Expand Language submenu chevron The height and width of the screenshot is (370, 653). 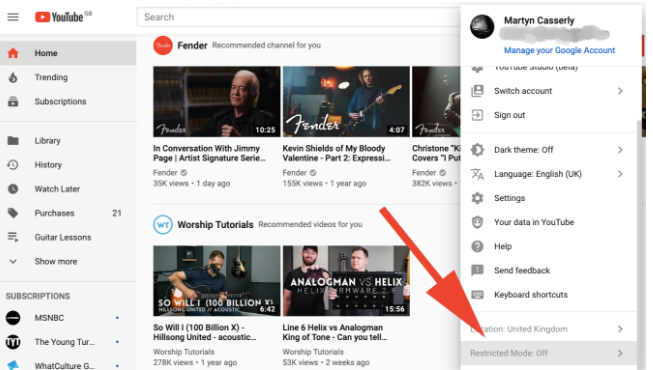coord(621,174)
